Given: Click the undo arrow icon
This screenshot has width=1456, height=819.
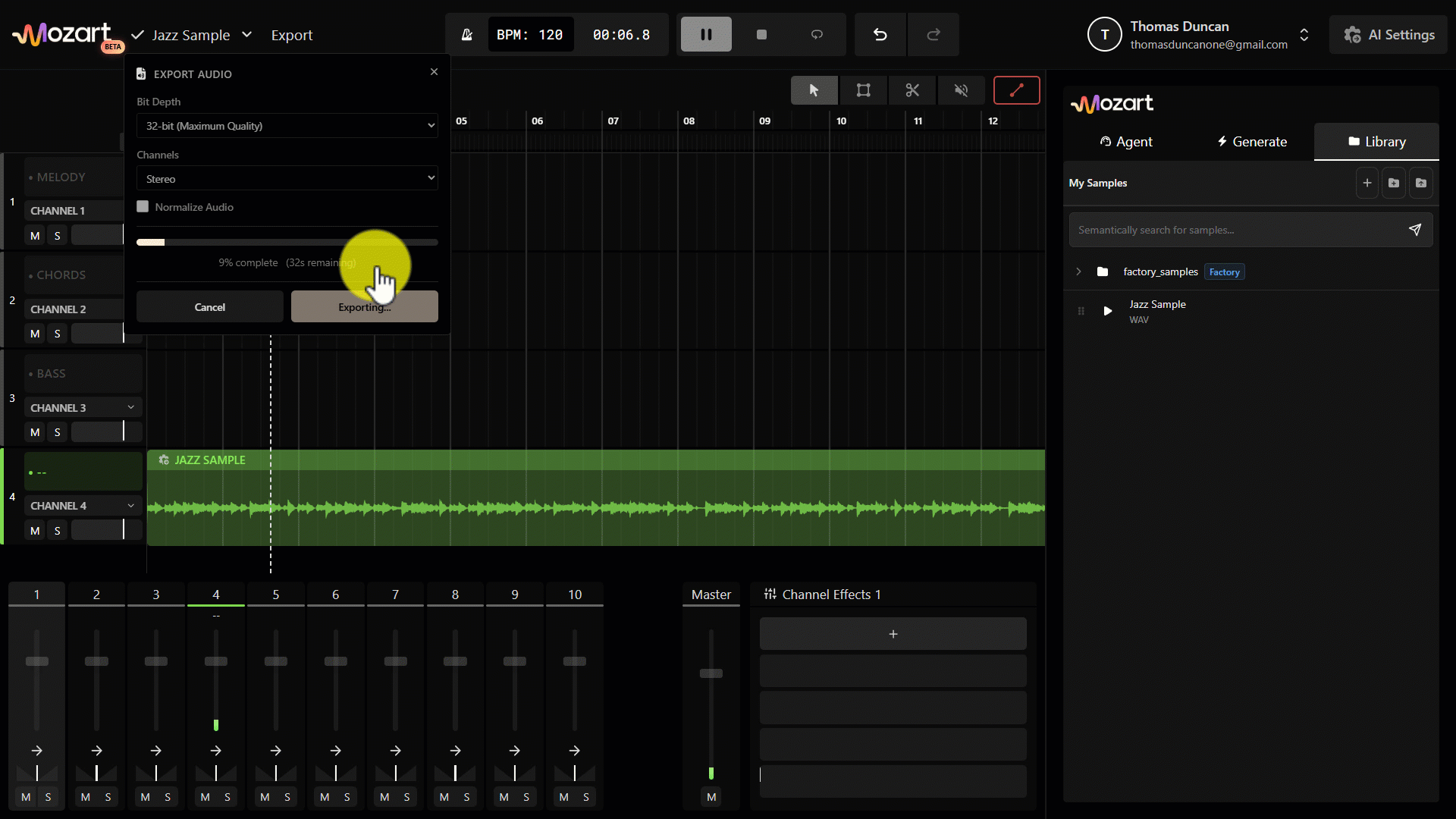Looking at the screenshot, I should click(880, 35).
